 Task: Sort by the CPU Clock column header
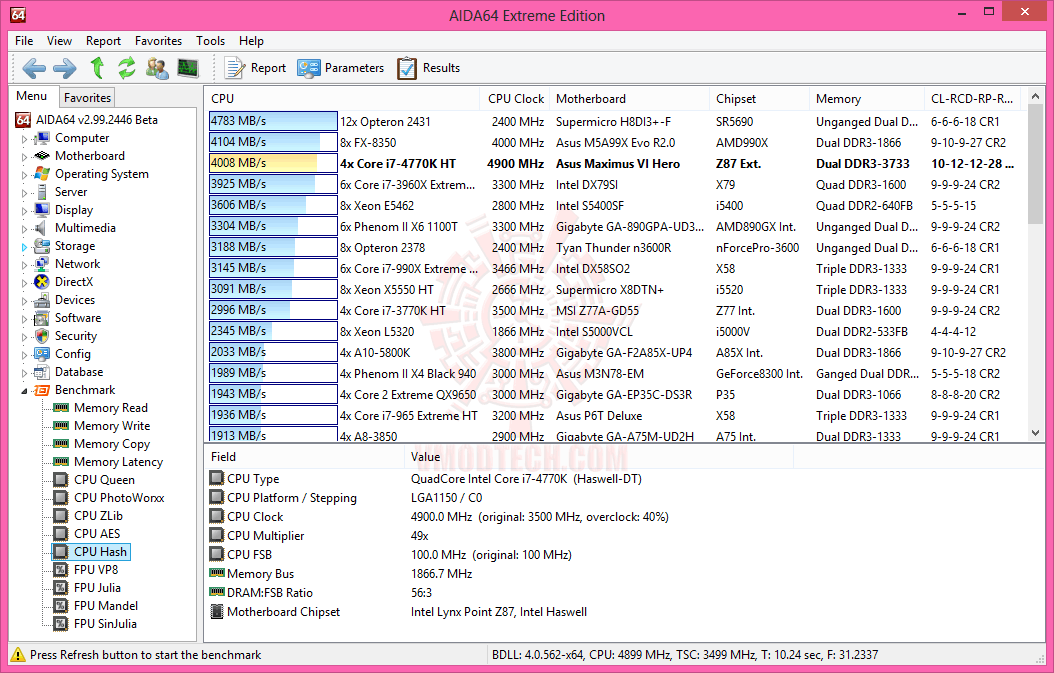click(515, 99)
